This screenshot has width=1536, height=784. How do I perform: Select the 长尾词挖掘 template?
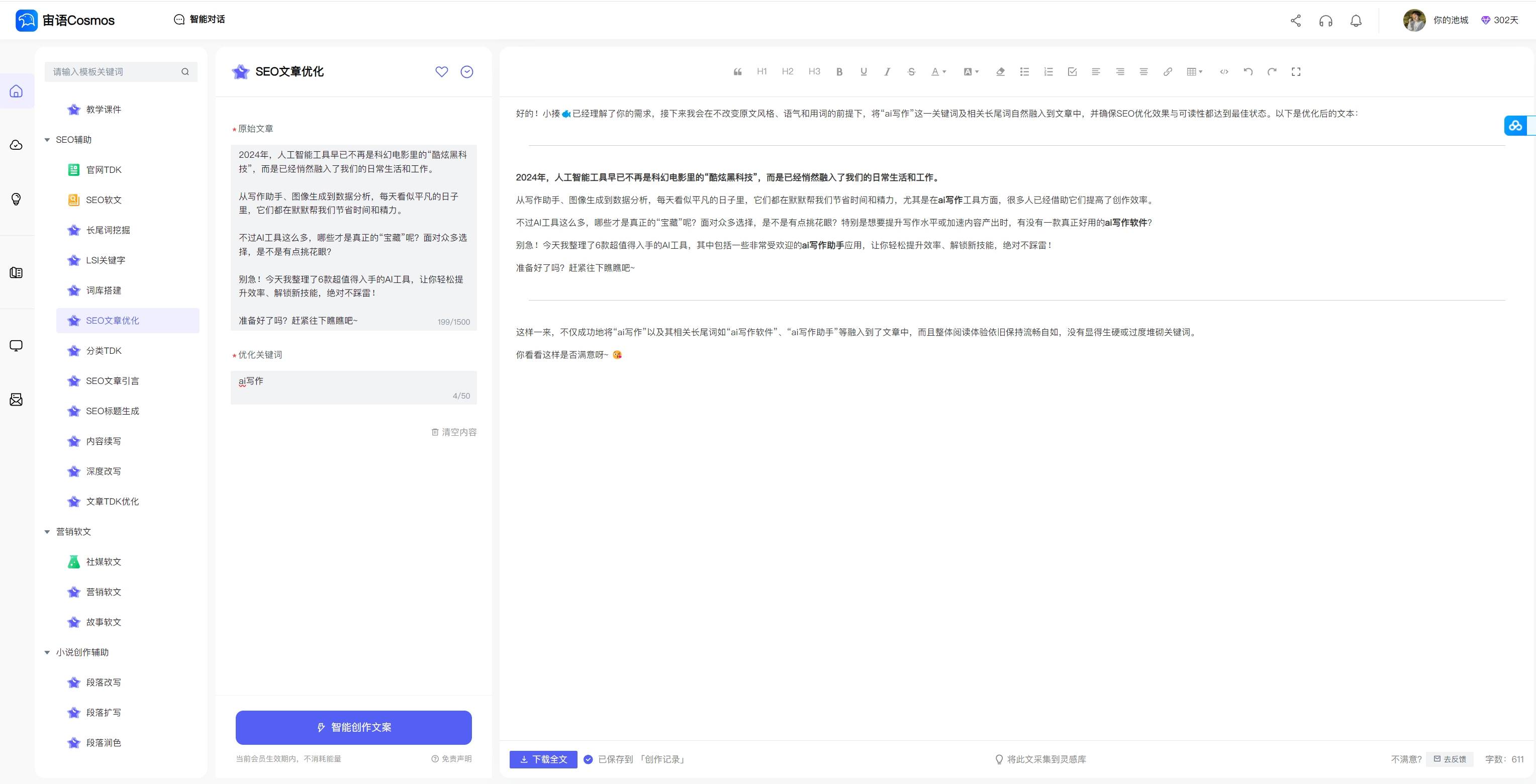pos(108,230)
